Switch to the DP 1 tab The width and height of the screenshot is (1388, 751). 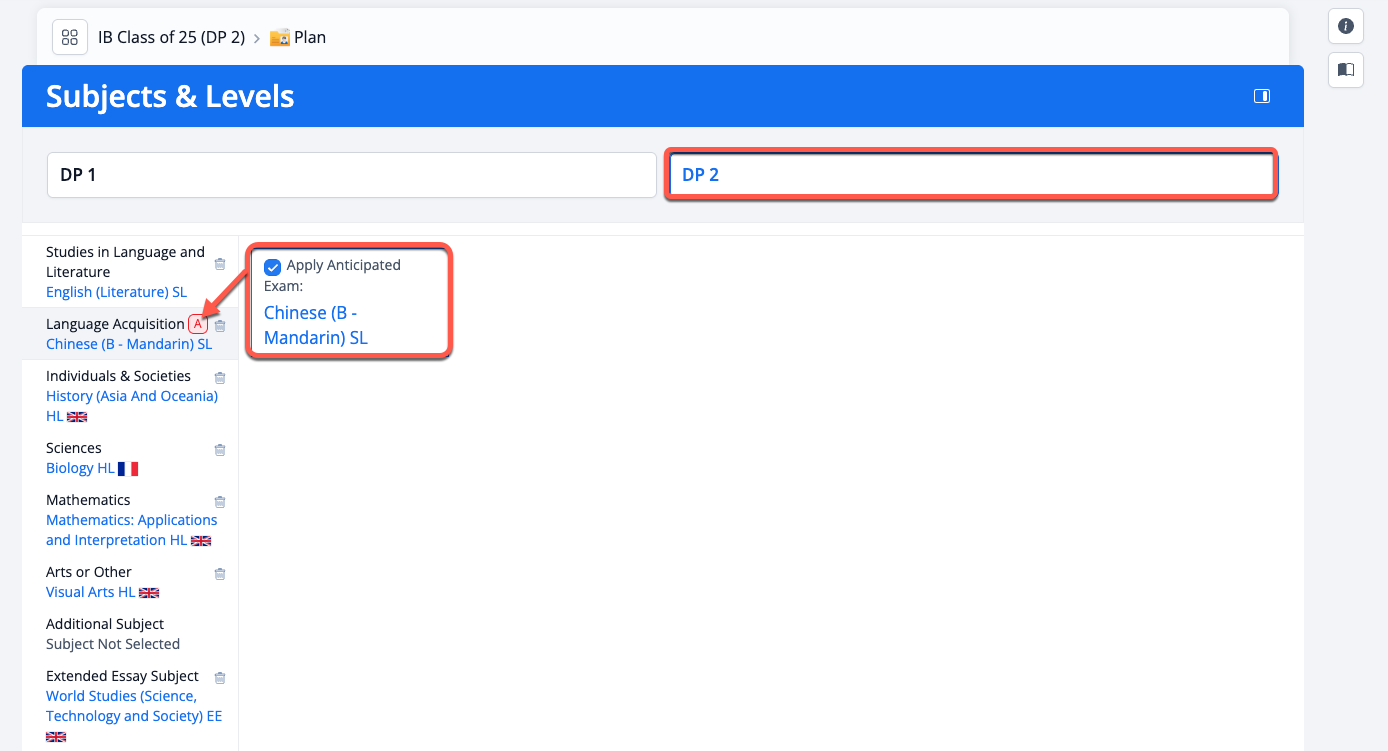click(351, 175)
